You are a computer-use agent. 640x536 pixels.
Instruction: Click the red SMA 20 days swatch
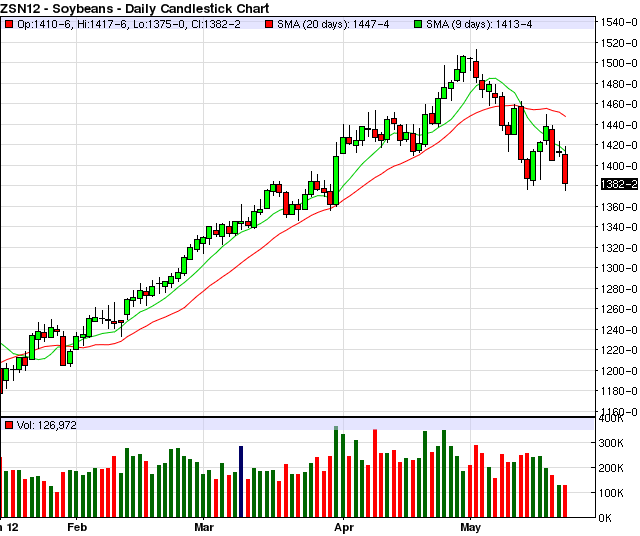click(269, 24)
